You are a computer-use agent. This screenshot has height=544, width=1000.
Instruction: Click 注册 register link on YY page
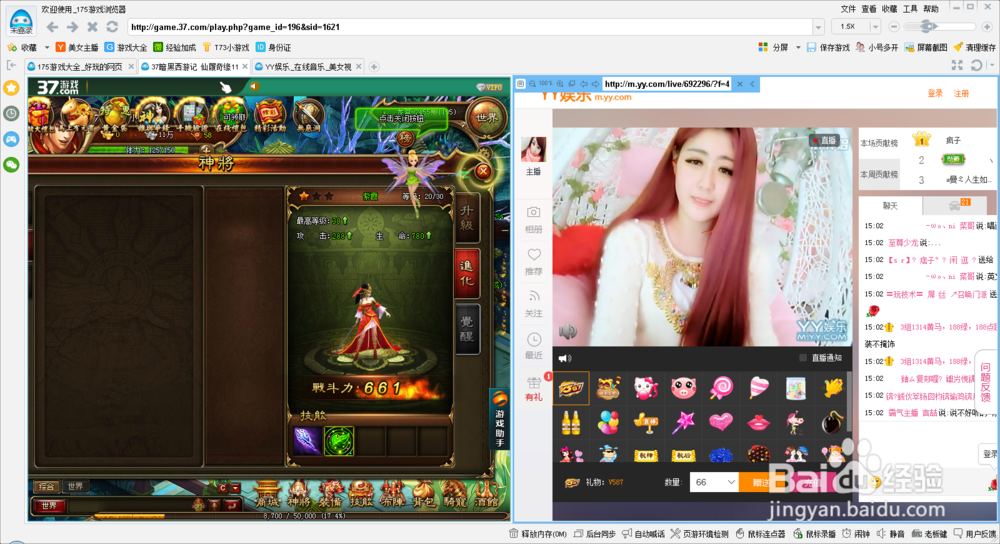tap(961, 94)
